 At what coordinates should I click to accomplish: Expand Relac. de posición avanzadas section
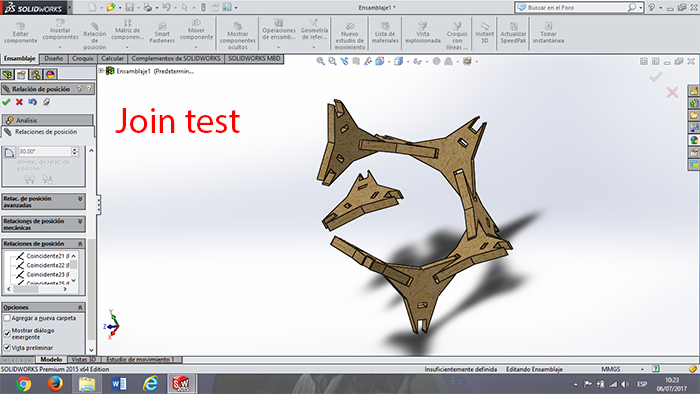click(x=80, y=199)
